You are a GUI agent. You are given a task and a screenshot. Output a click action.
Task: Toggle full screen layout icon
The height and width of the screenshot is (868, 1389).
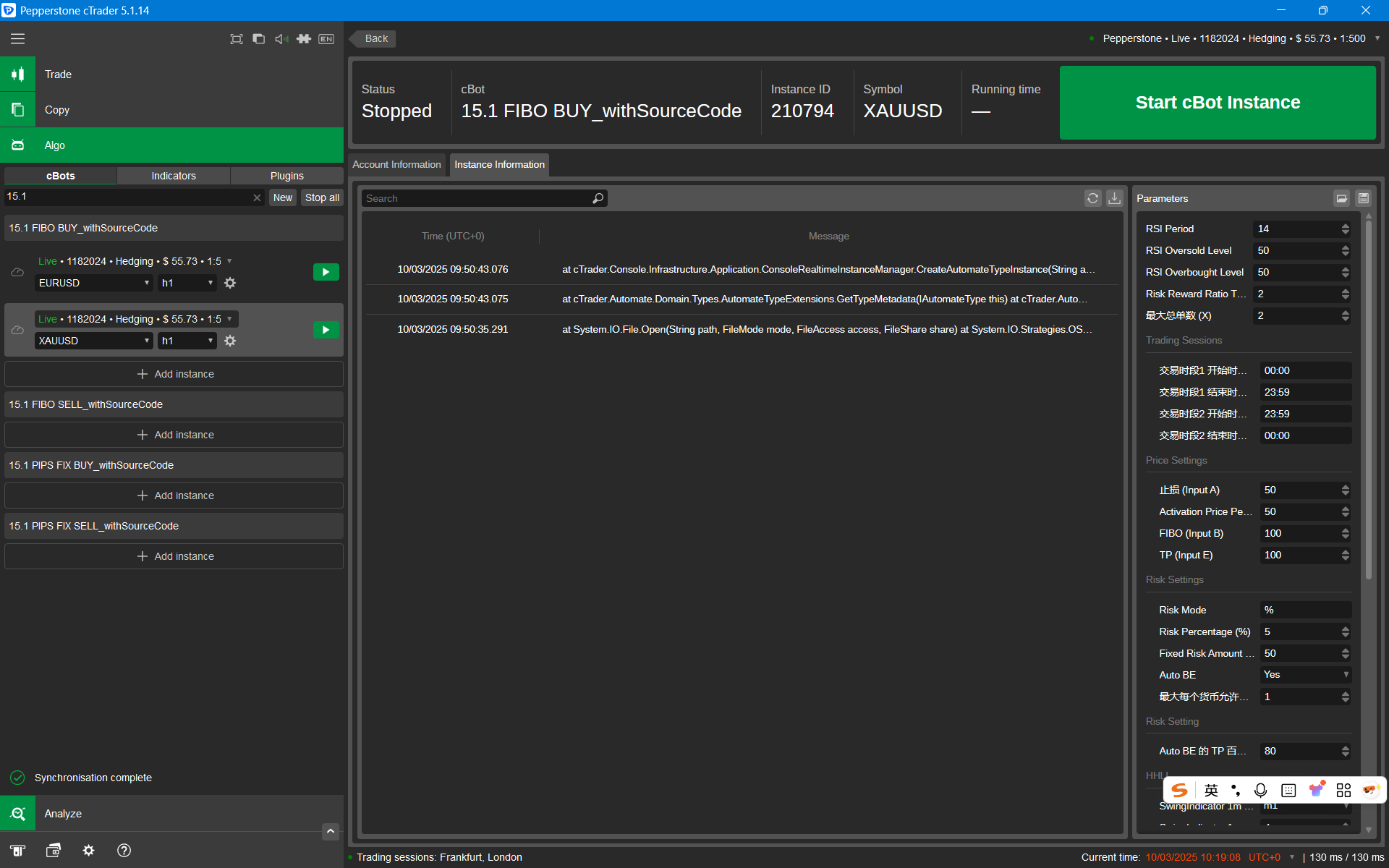point(236,39)
